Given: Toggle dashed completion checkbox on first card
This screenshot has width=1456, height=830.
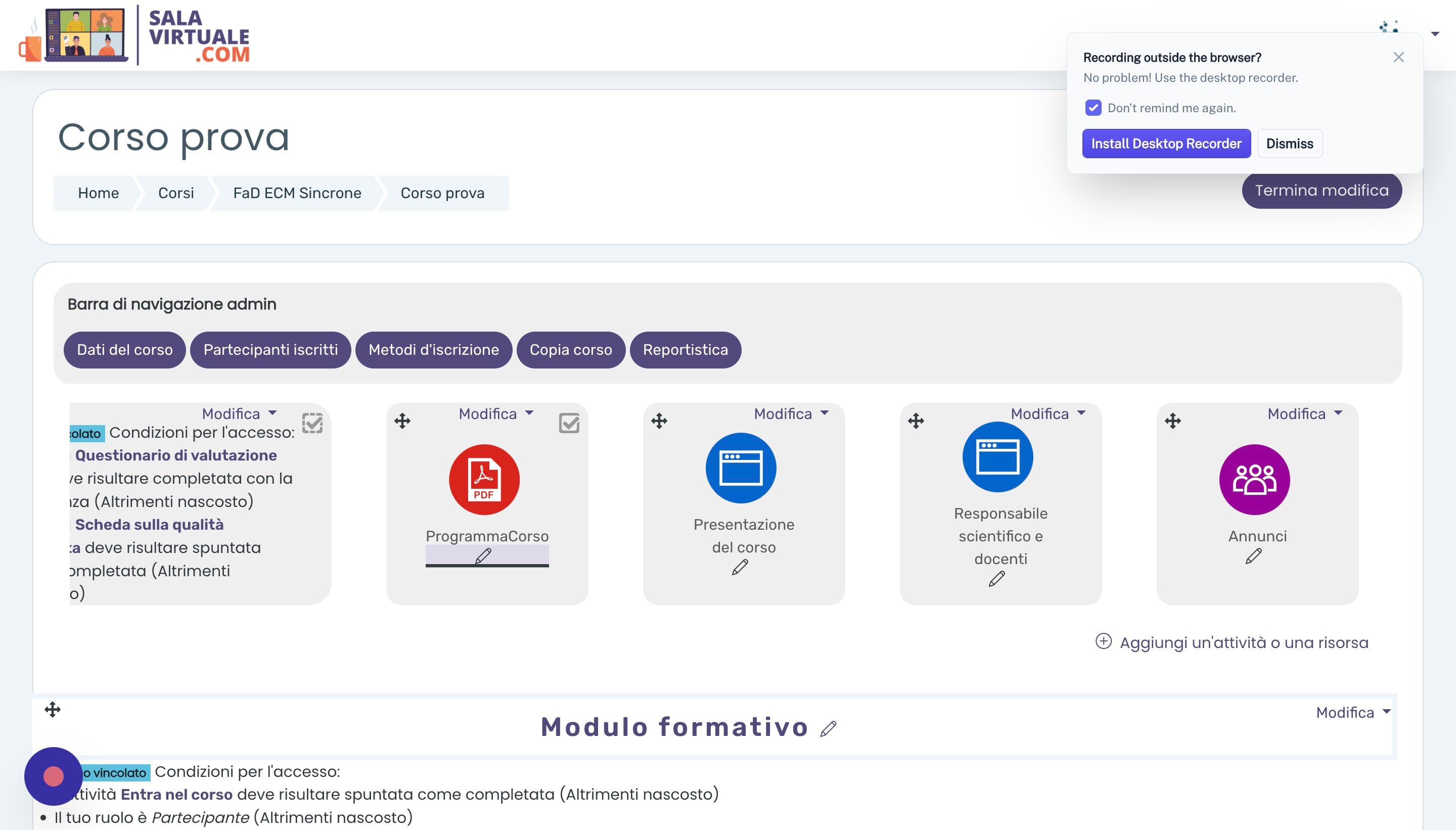Looking at the screenshot, I should [312, 423].
